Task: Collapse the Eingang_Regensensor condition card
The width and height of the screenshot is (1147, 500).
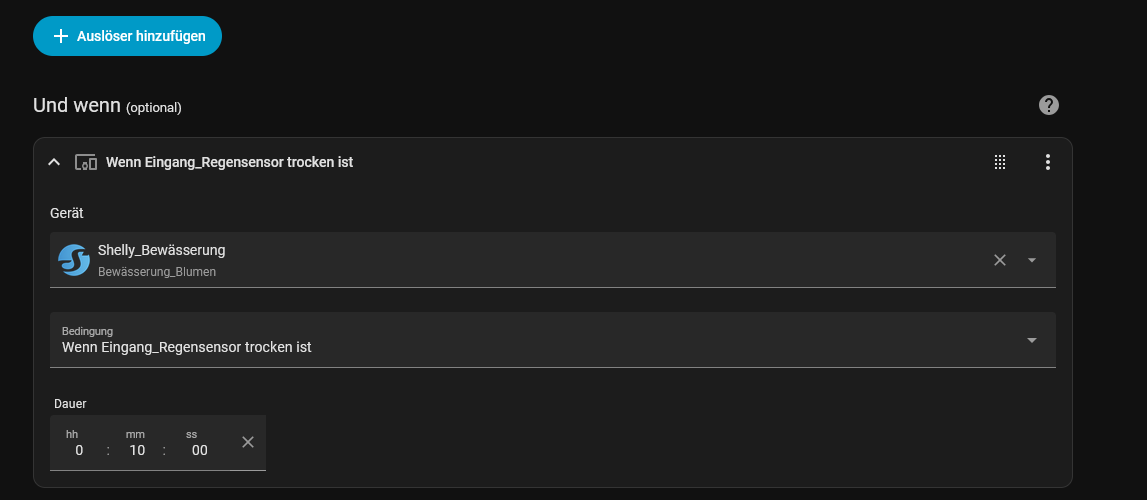Action: (55, 162)
